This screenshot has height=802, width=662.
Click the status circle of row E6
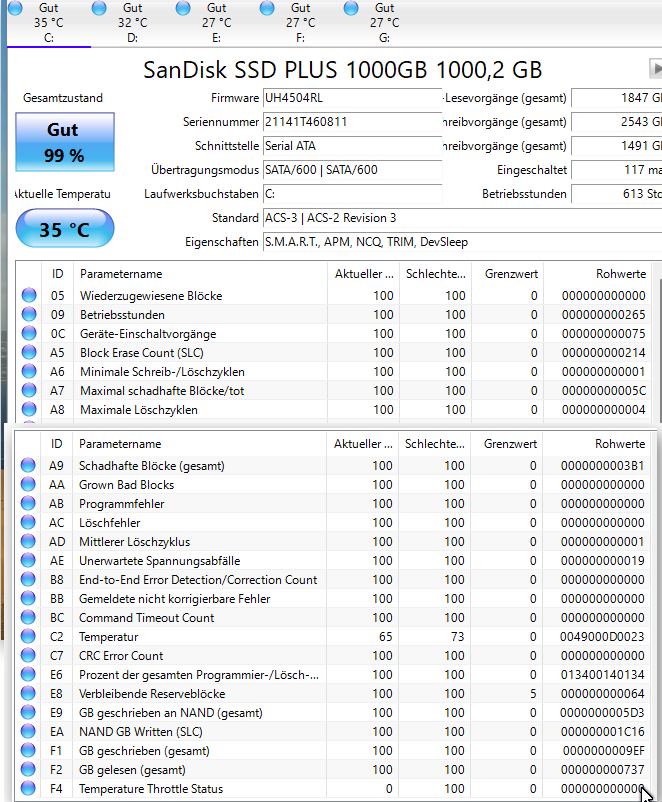28,674
